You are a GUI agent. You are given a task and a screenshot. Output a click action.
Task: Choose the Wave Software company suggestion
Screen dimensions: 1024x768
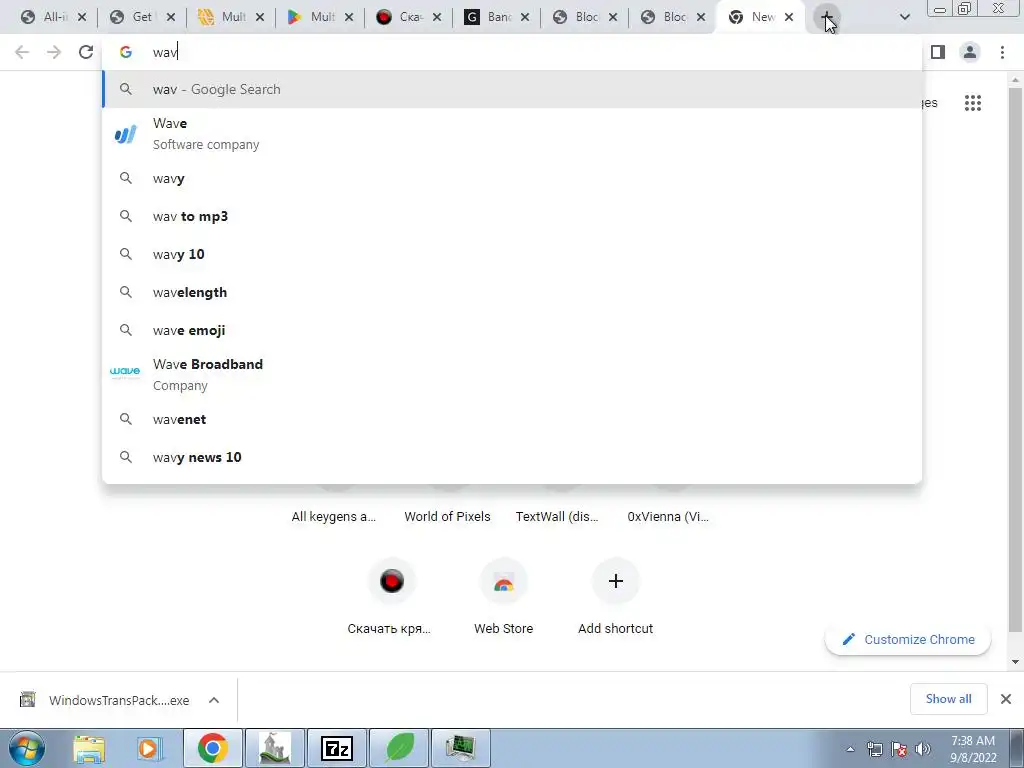(x=512, y=134)
